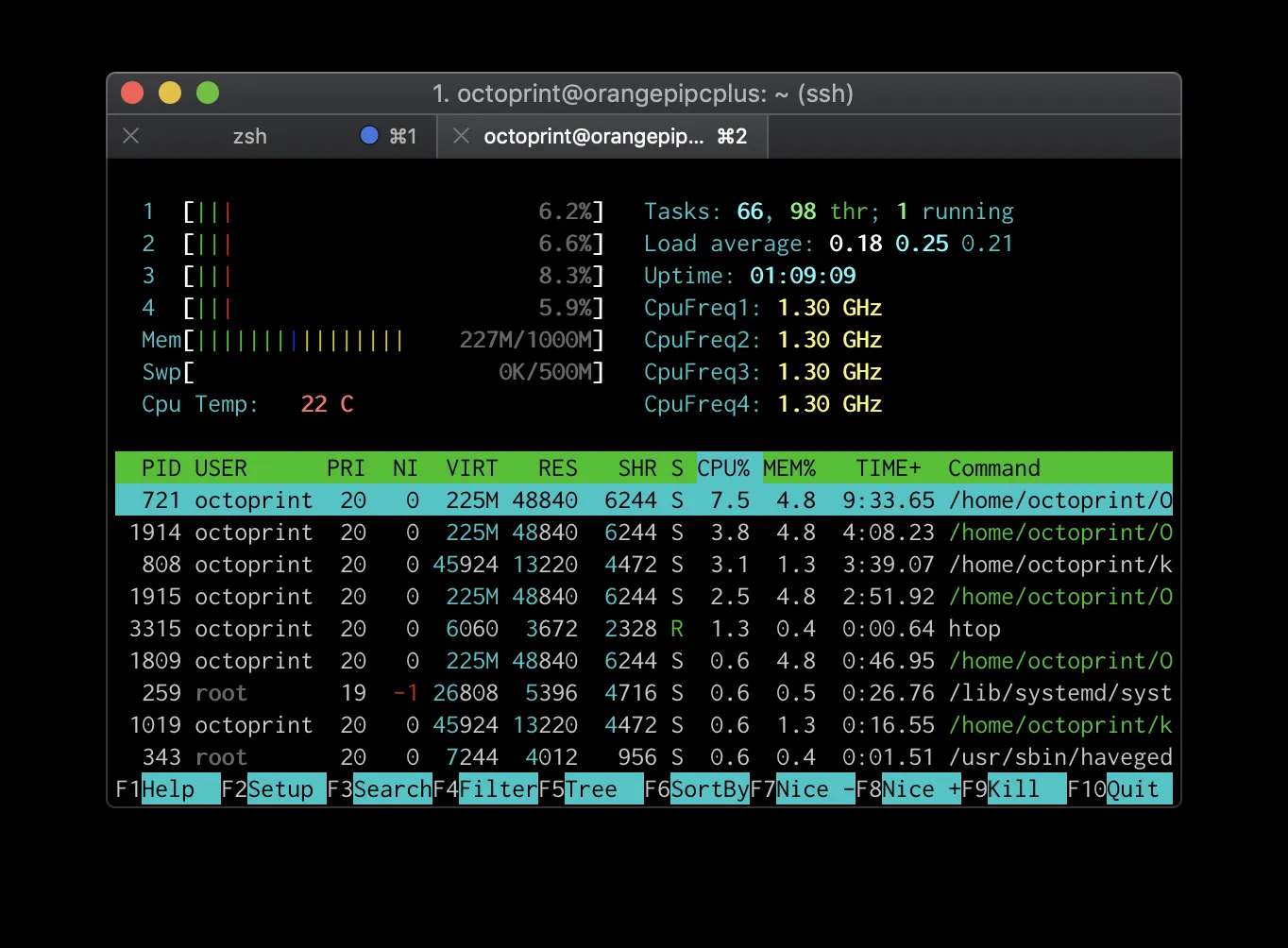Click the blue activity dot on zsh tab
Viewport: 1288px width, 948px height.
click(369, 136)
